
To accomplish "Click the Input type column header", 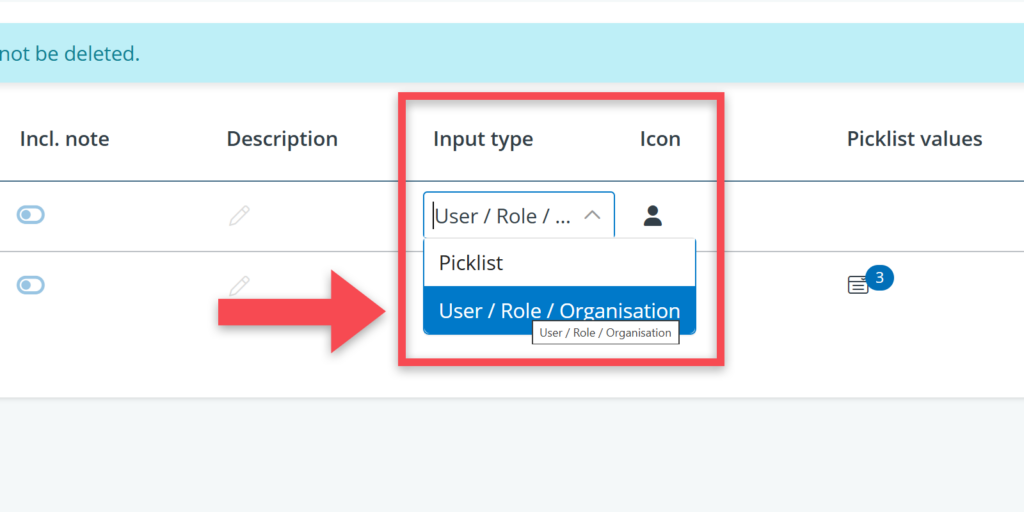I will (483, 139).
